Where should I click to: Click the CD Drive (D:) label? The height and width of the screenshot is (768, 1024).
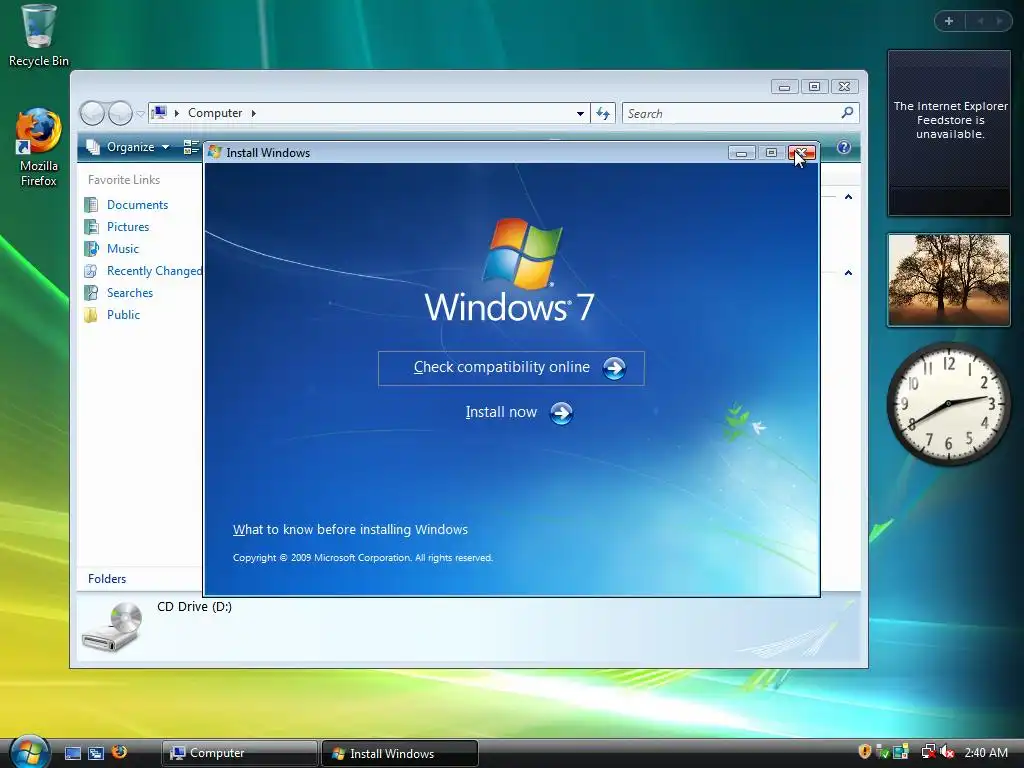click(194, 607)
